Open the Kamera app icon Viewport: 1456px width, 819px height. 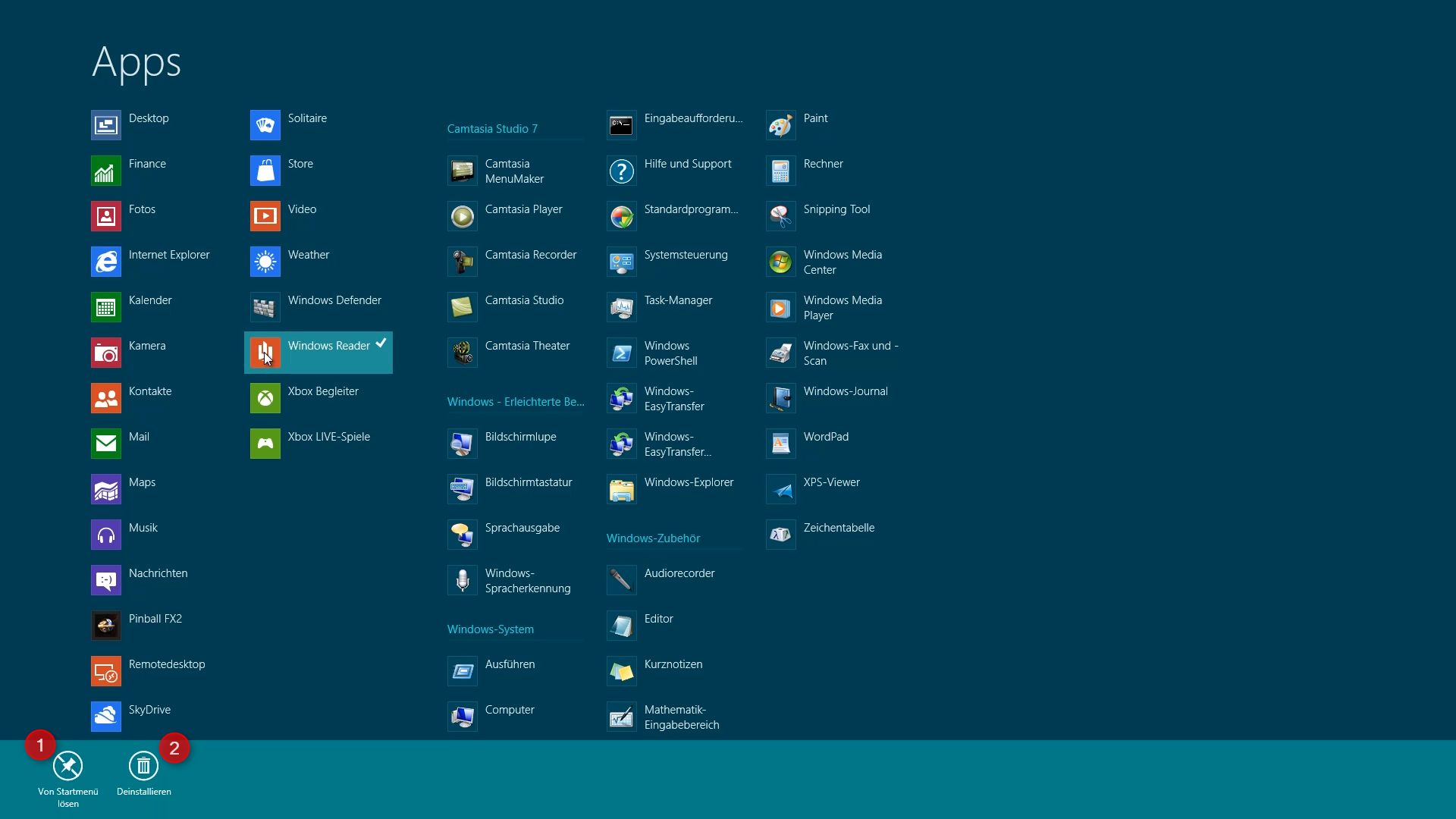click(x=106, y=353)
